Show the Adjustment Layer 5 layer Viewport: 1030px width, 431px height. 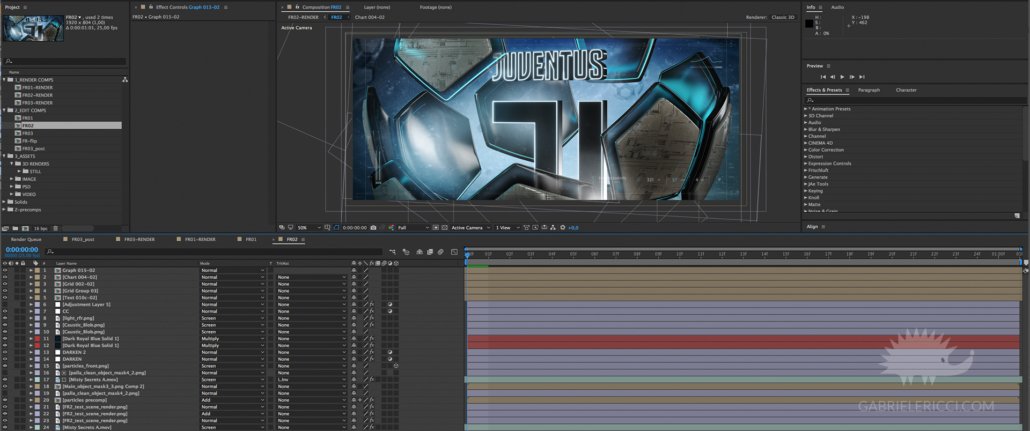point(5,304)
